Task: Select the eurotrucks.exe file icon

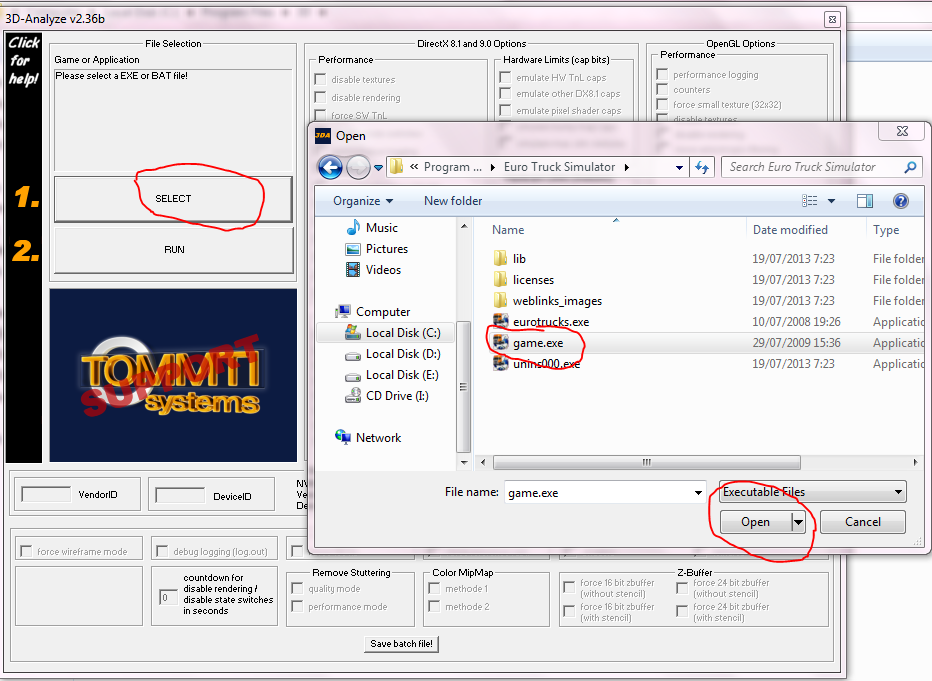Action: (x=500, y=321)
